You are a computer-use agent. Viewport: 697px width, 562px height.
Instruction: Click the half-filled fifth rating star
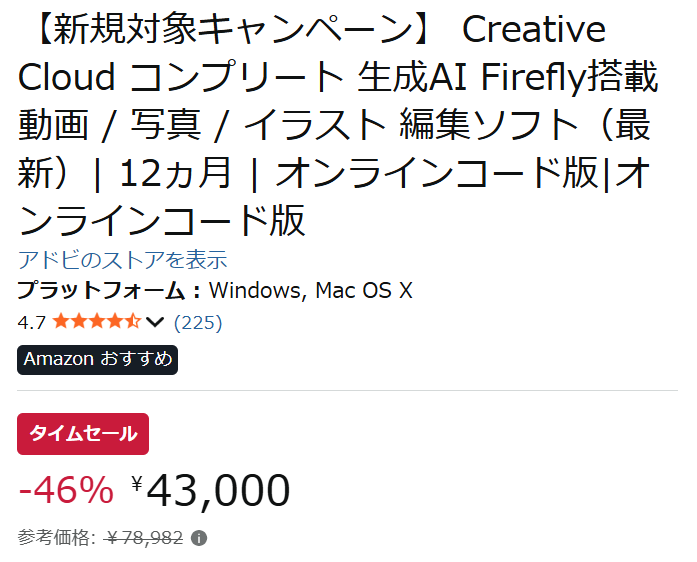(133, 322)
